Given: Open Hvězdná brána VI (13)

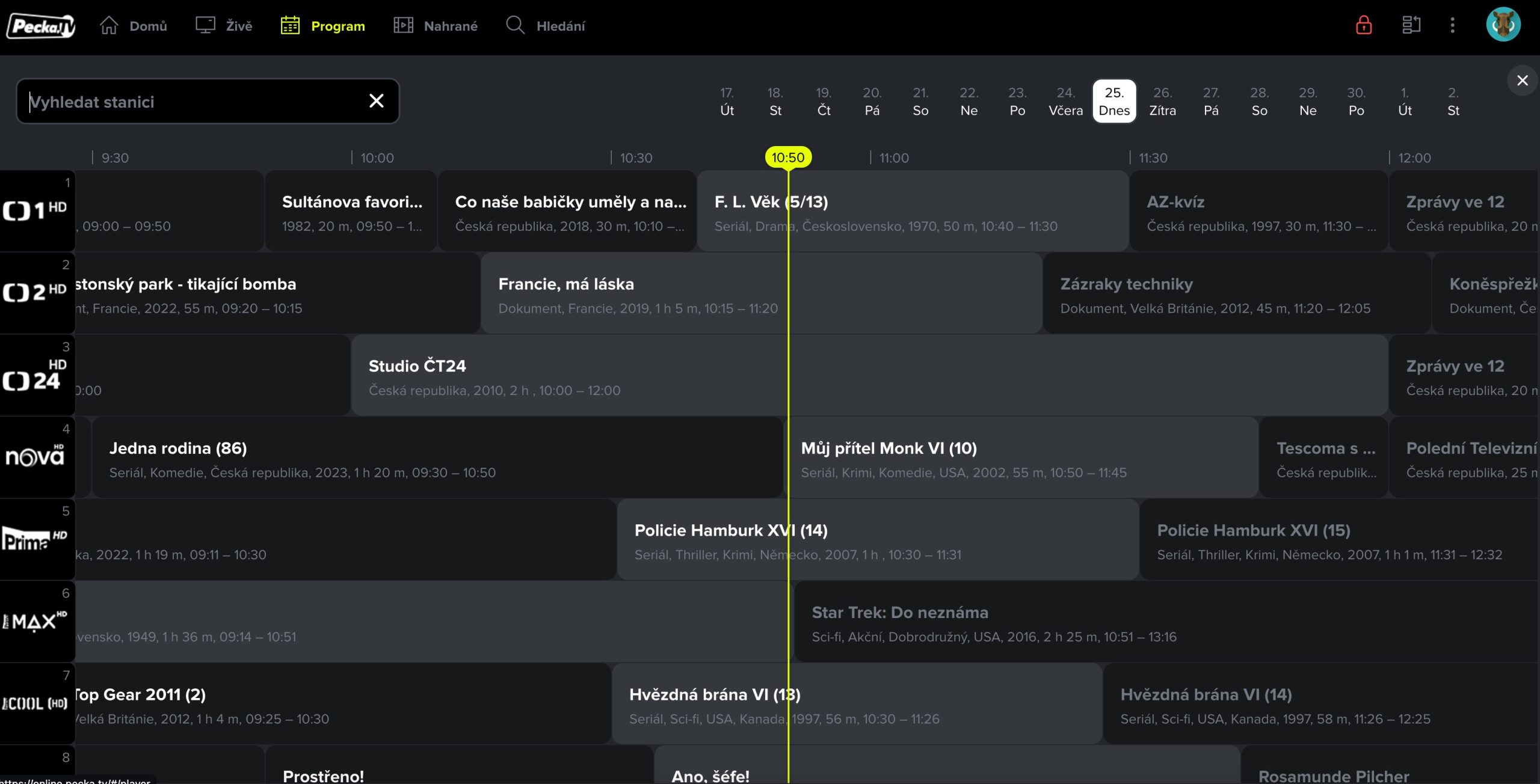Looking at the screenshot, I should (857, 703).
